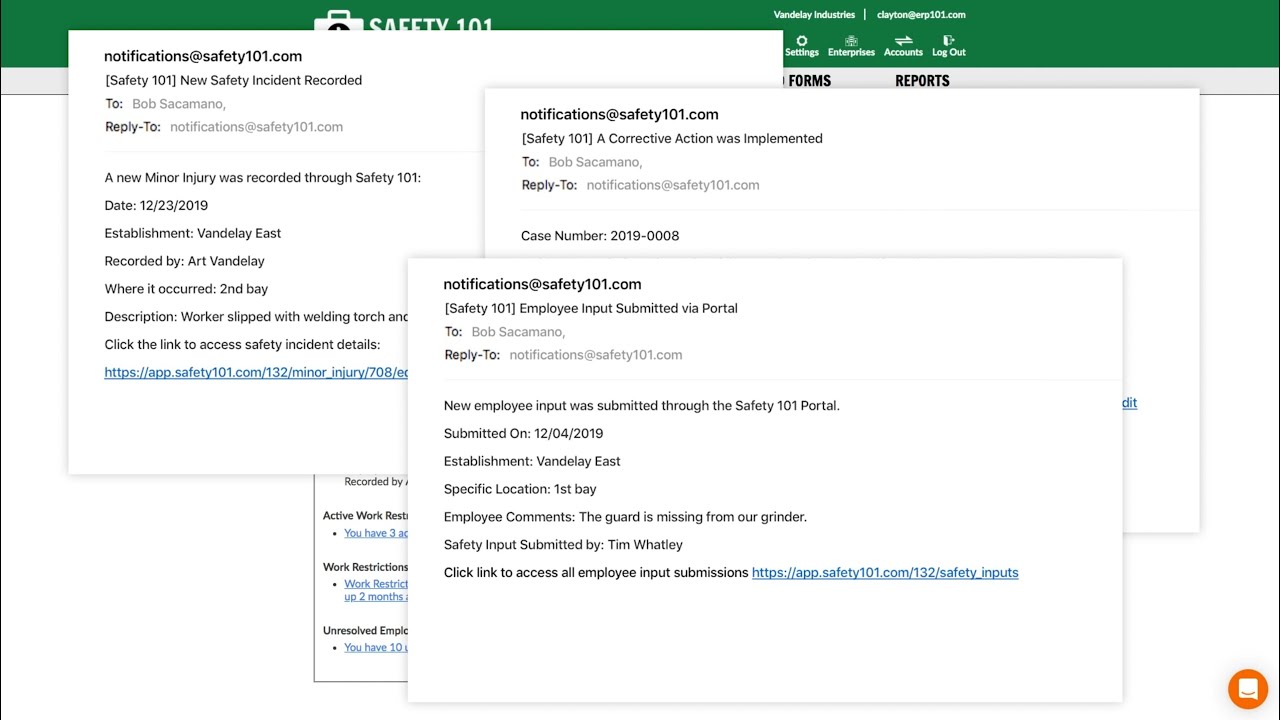The image size is (1280, 720).
Task: Click 'Specific Location: 1st bay' line
Action: point(520,489)
